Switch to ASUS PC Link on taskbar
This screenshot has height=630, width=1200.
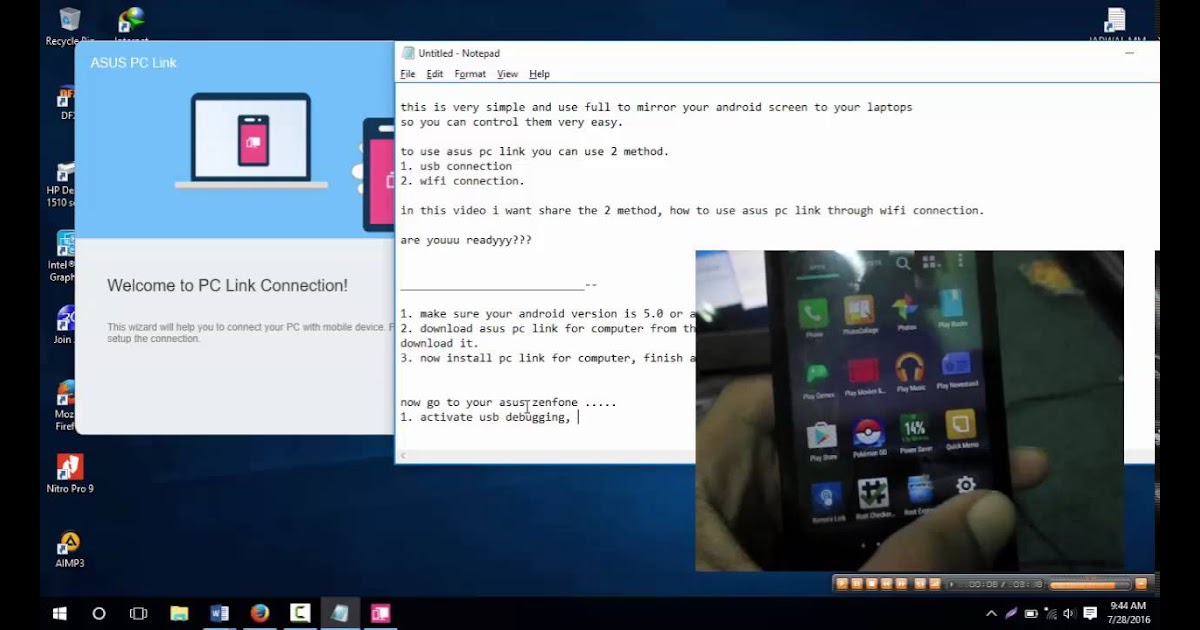tap(380, 613)
